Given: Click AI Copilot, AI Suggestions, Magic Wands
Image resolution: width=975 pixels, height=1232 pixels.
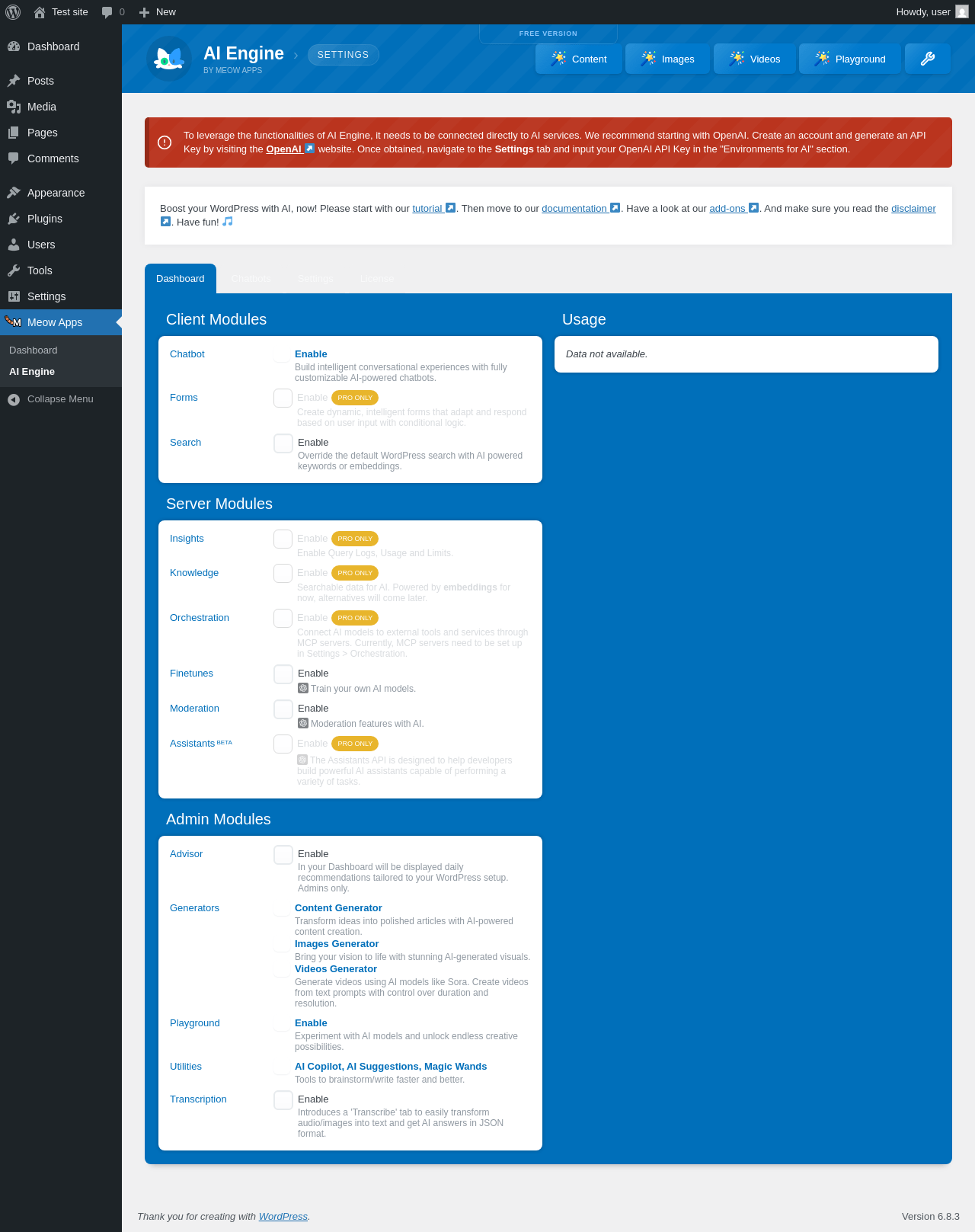Looking at the screenshot, I should (x=391, y=1067).
